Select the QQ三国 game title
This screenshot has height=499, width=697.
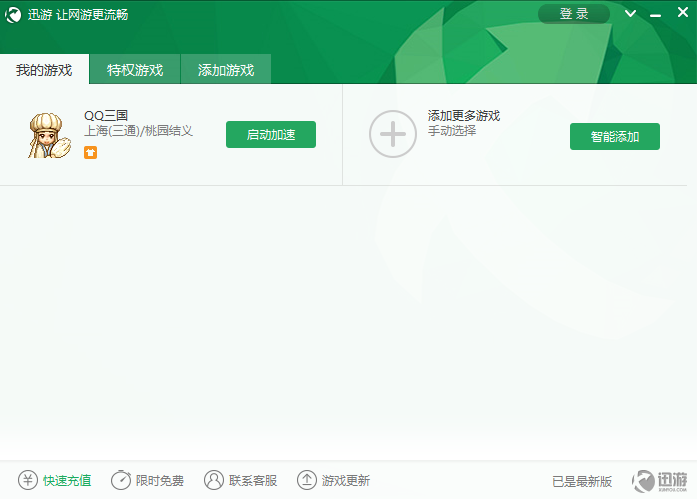click(106, 116)
